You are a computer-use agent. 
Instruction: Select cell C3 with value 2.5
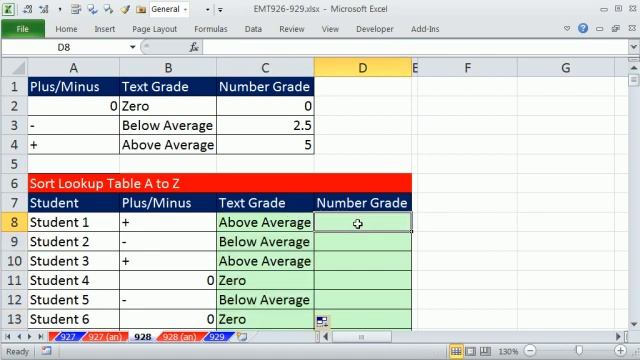click(x=265, y=125)
